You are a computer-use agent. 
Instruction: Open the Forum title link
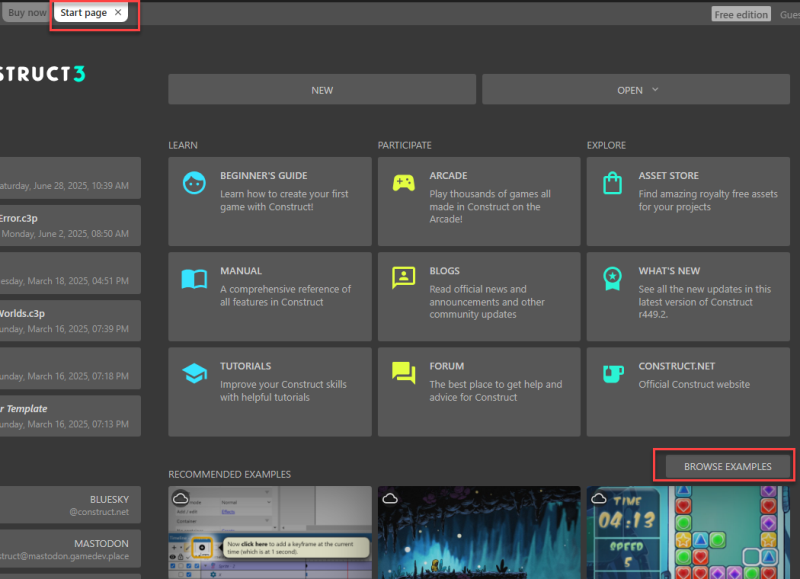[446, 366]
